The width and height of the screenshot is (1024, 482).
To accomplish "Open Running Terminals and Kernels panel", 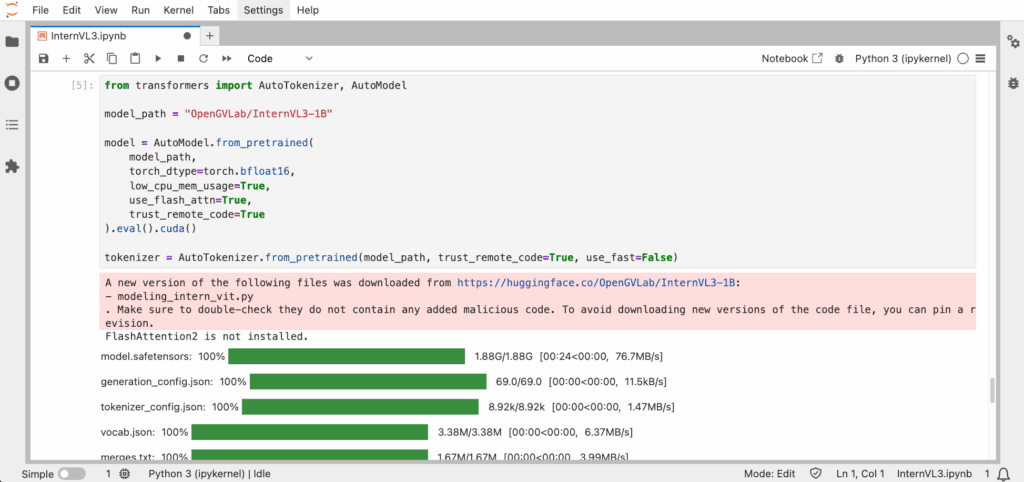I will pyautogui.click(x=12, y=84).
